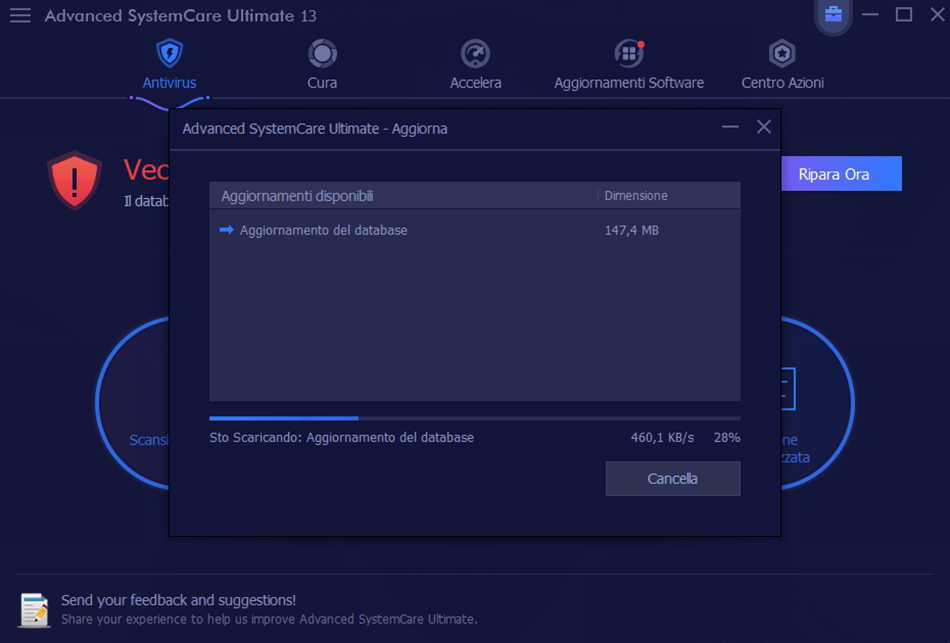Viewport: 950px width, 643px height.
Task: Open Send your feedback and suggestions link
Action: click(179, 600)
